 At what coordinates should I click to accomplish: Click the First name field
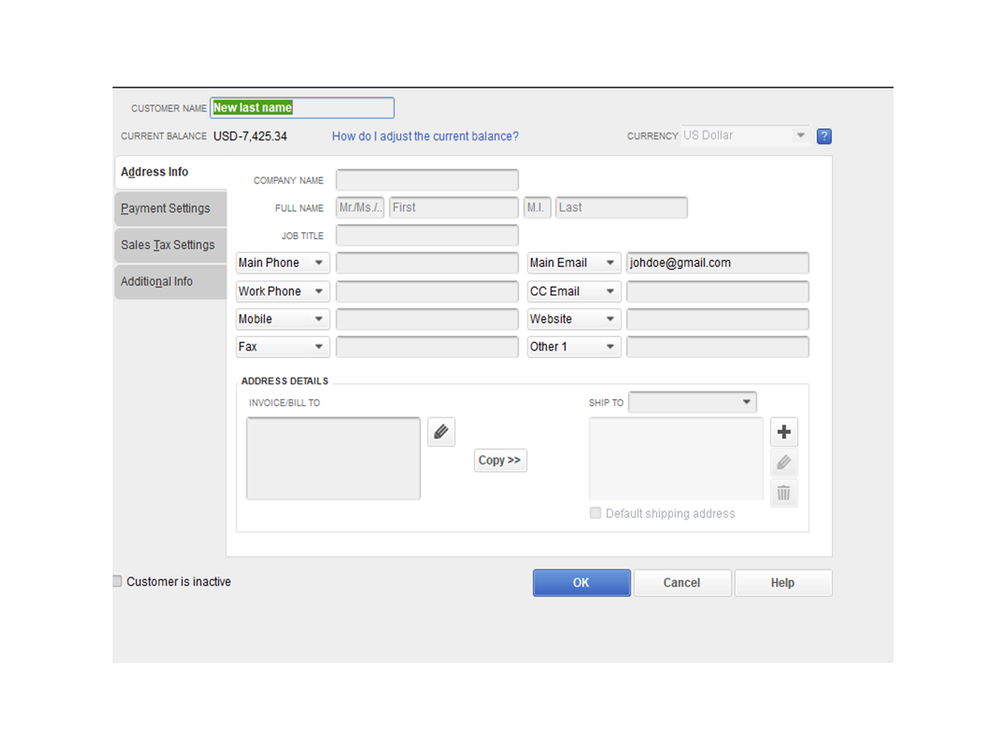[x=454, y=208]
